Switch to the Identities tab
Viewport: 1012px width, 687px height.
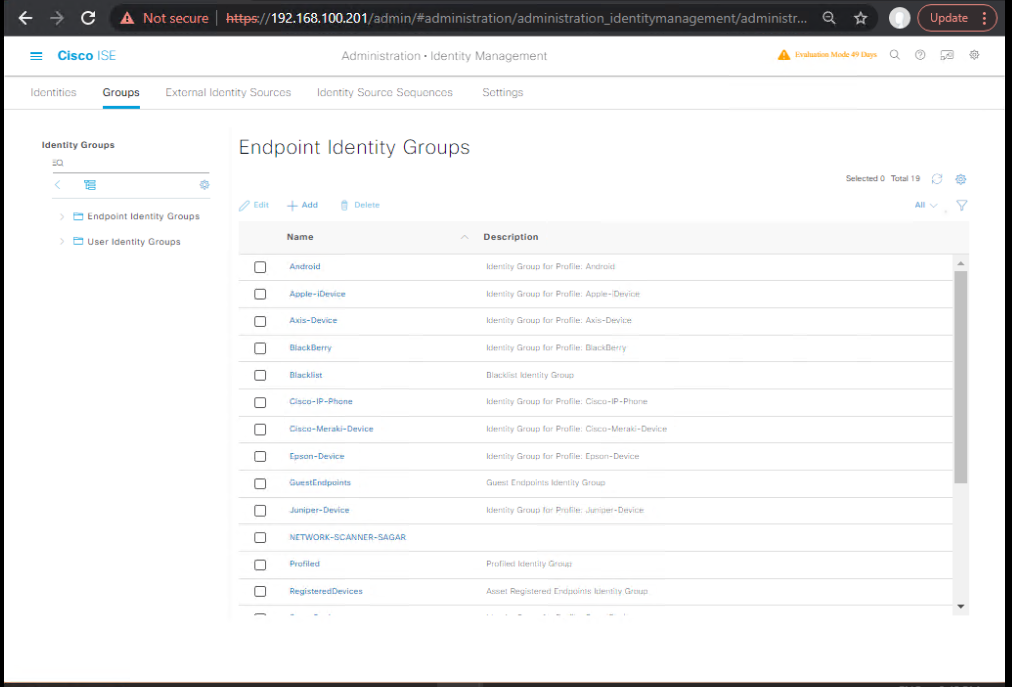(53, 92)
